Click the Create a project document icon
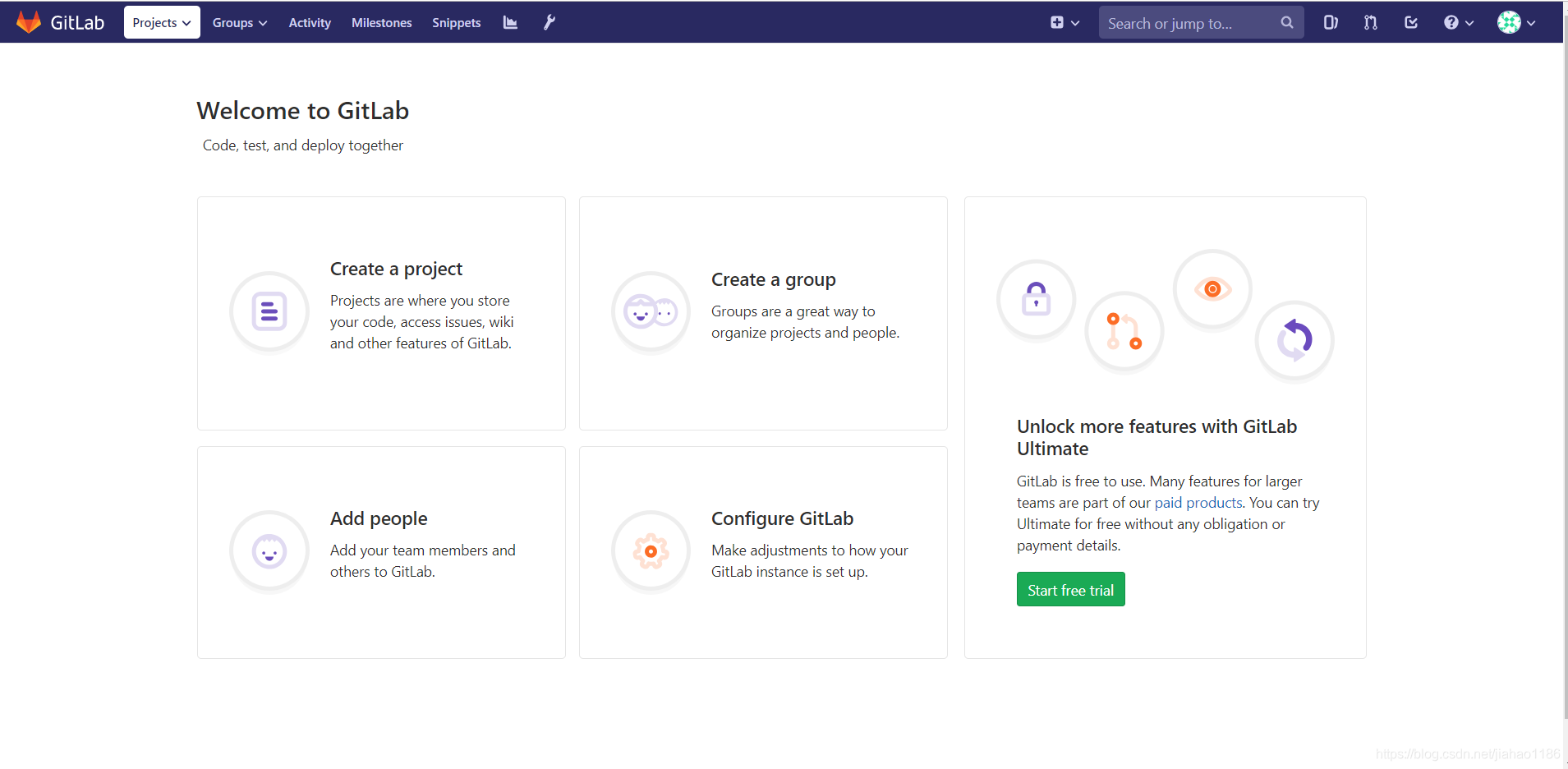This screenshot has height=769, width=1568. point(269,311)
